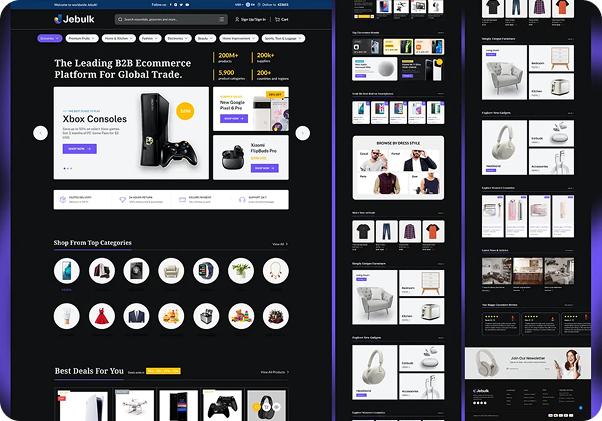The height and width of the screenshot is (421, 602).
Task: Select the Mobile phone category circle
Action: (67, 271)
